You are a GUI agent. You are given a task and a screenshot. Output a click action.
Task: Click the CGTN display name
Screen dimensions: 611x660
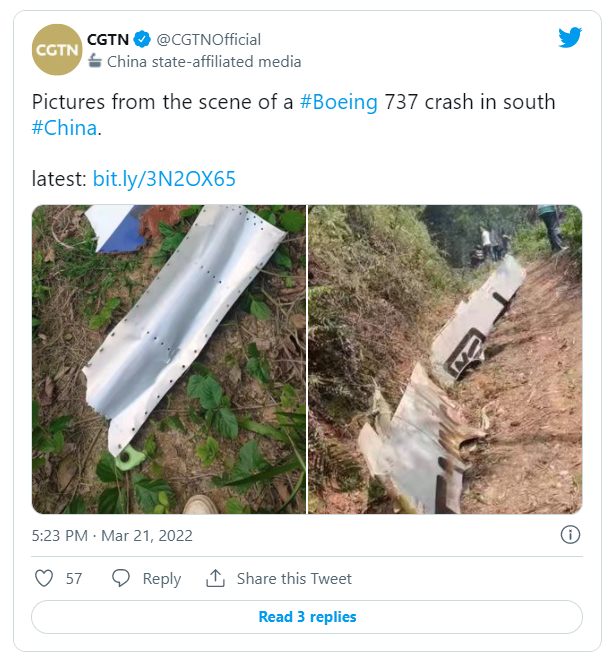(108, 40)
